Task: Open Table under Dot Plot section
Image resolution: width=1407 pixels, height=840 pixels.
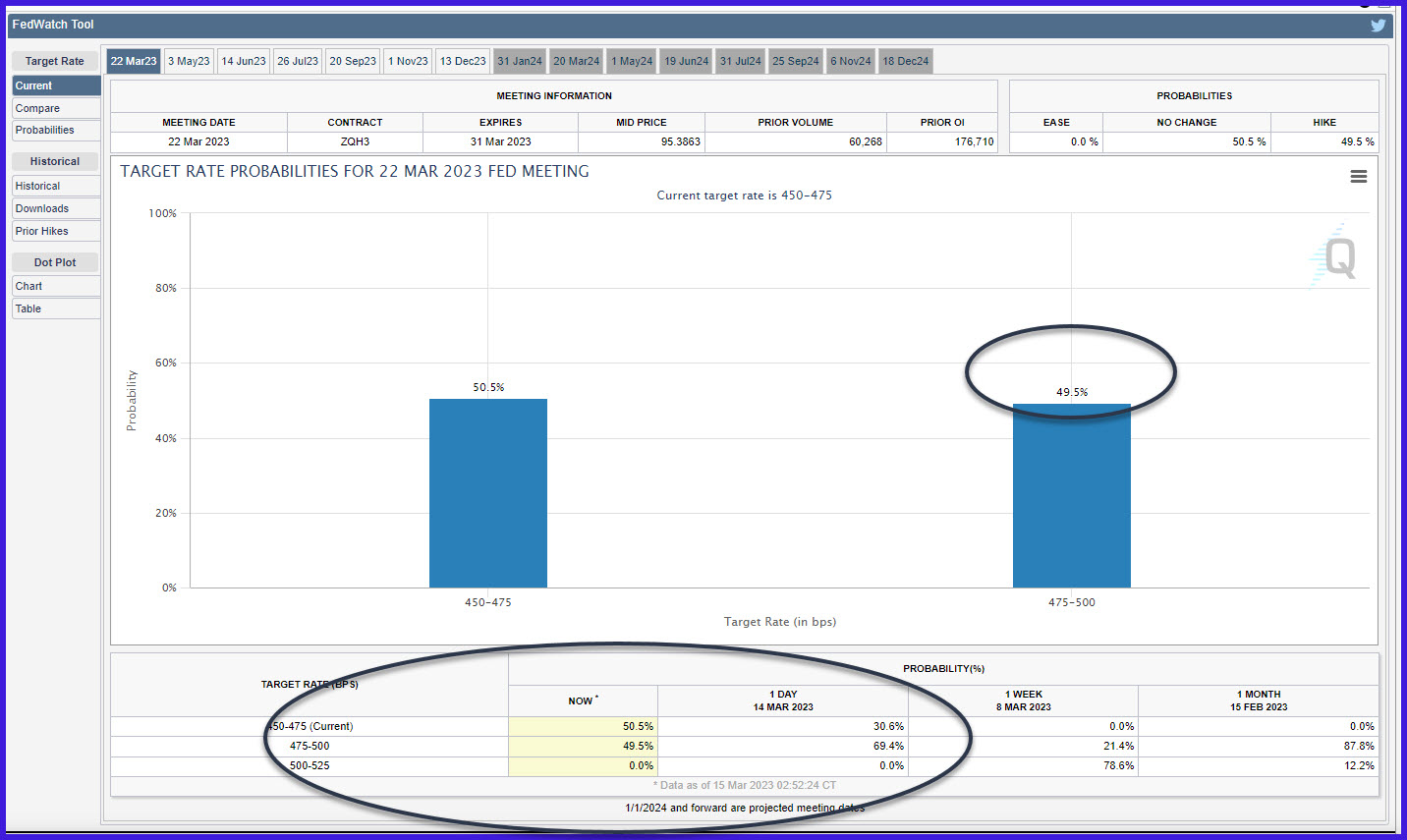Action: (x=56, y=308)
